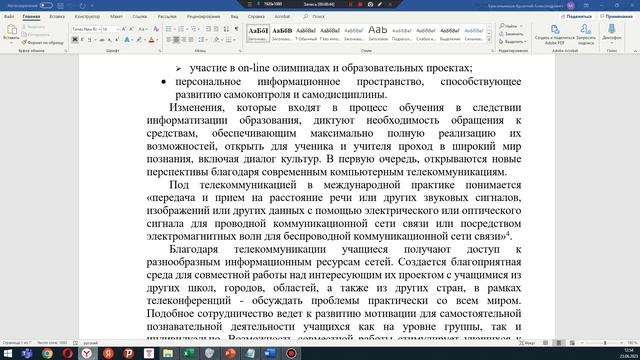Decrease font size with A-down icon
This screenshot has width=640, height=360.
(131, 29)
